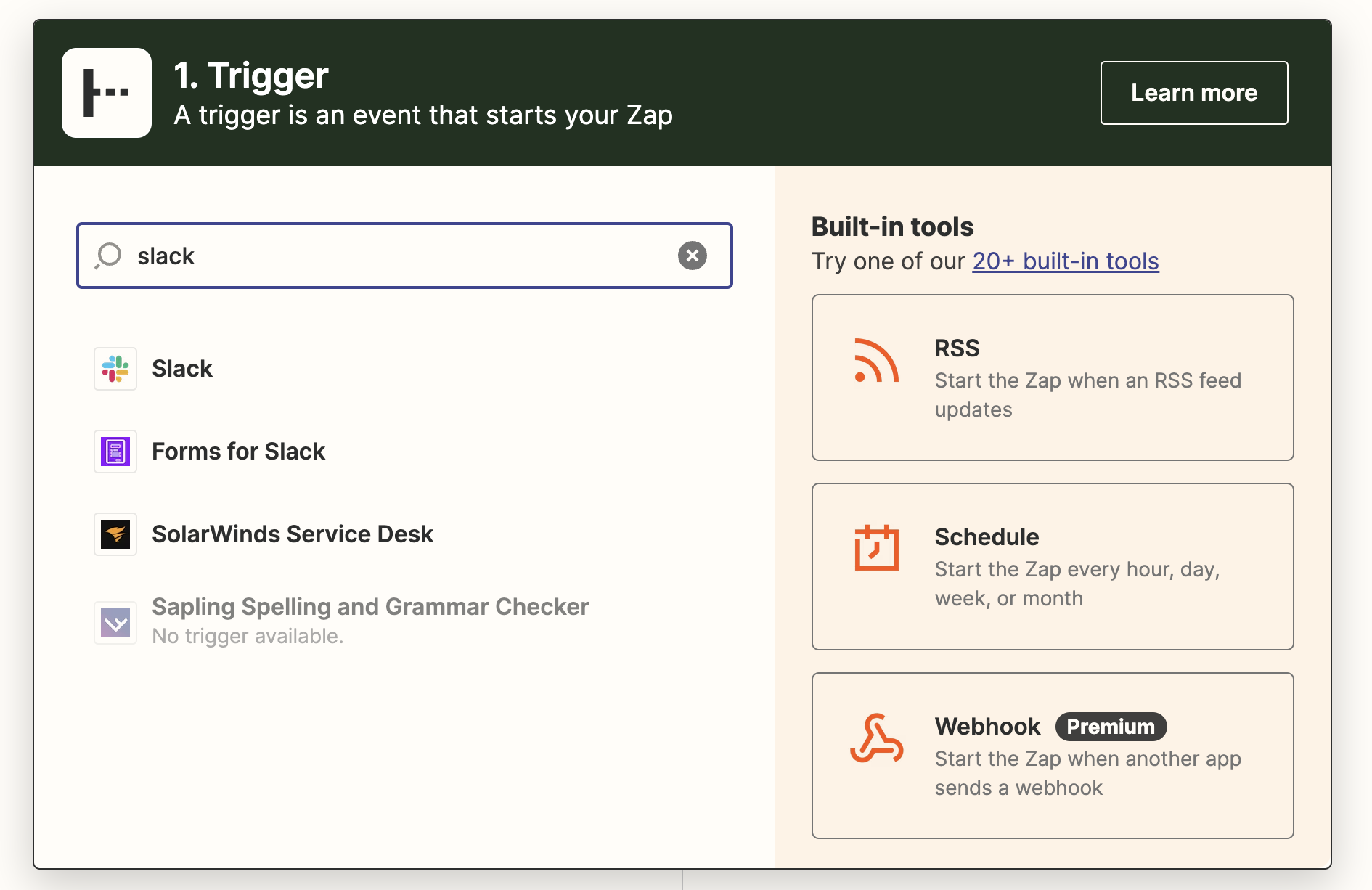Screen dimensions: 1372x890
Task: Click the Sapling checker app icon
Action: pyautogui.click(x=115, y=623)
